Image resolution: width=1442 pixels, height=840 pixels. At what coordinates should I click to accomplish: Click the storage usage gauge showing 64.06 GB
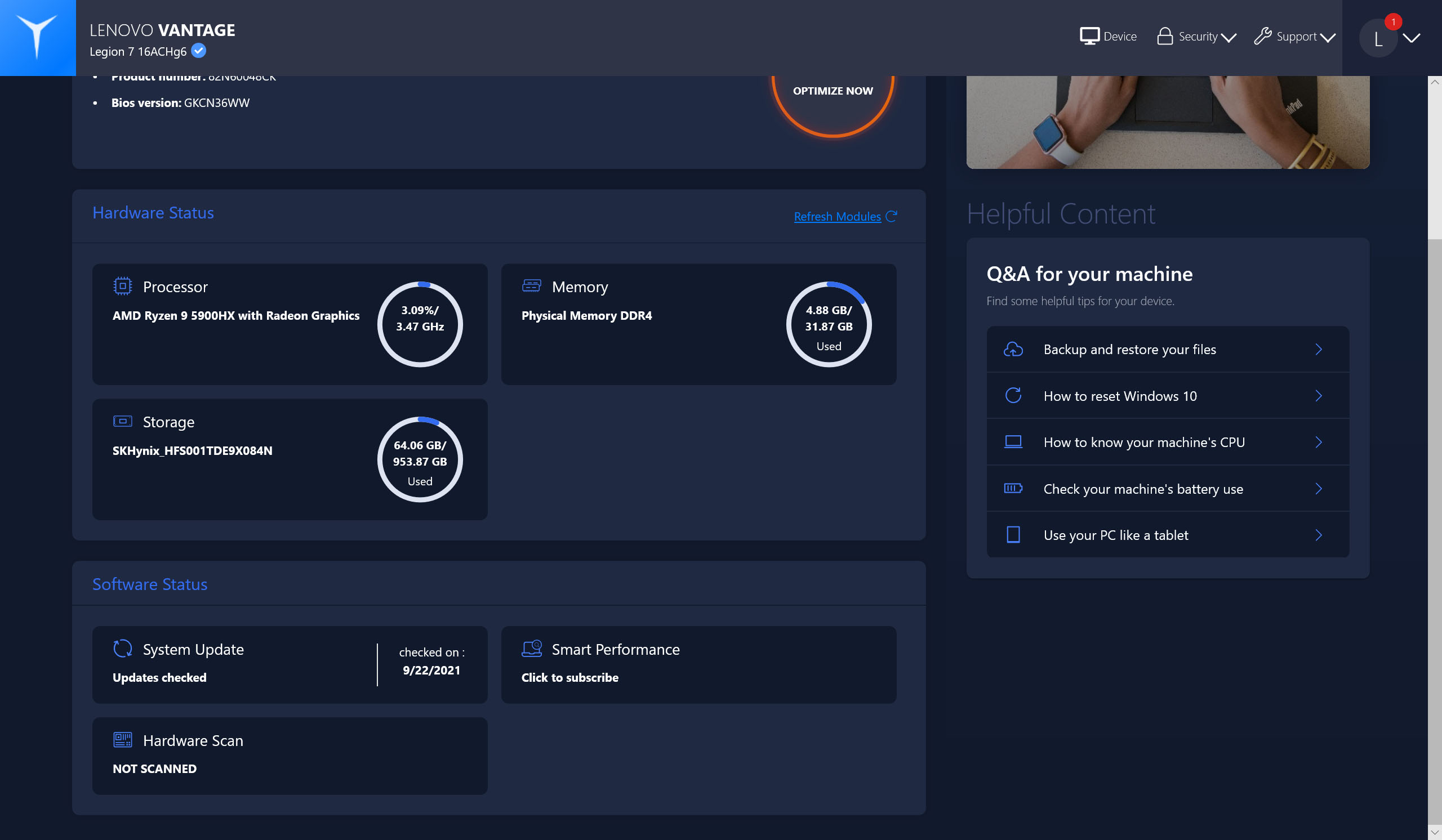coord(420,459)
